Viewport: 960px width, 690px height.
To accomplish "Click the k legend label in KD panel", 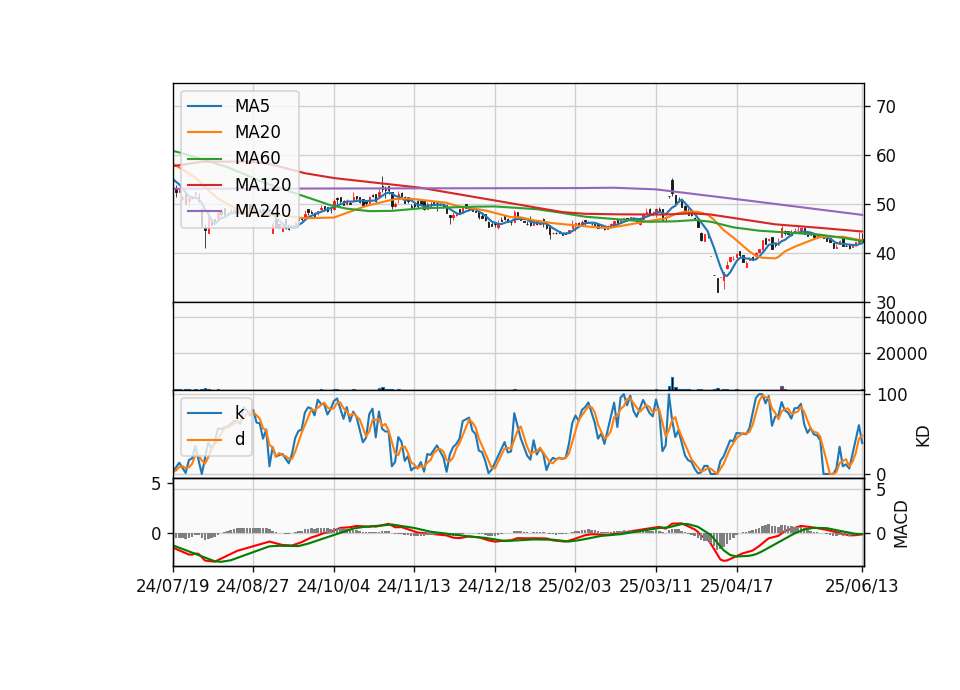I will point(239,413).
